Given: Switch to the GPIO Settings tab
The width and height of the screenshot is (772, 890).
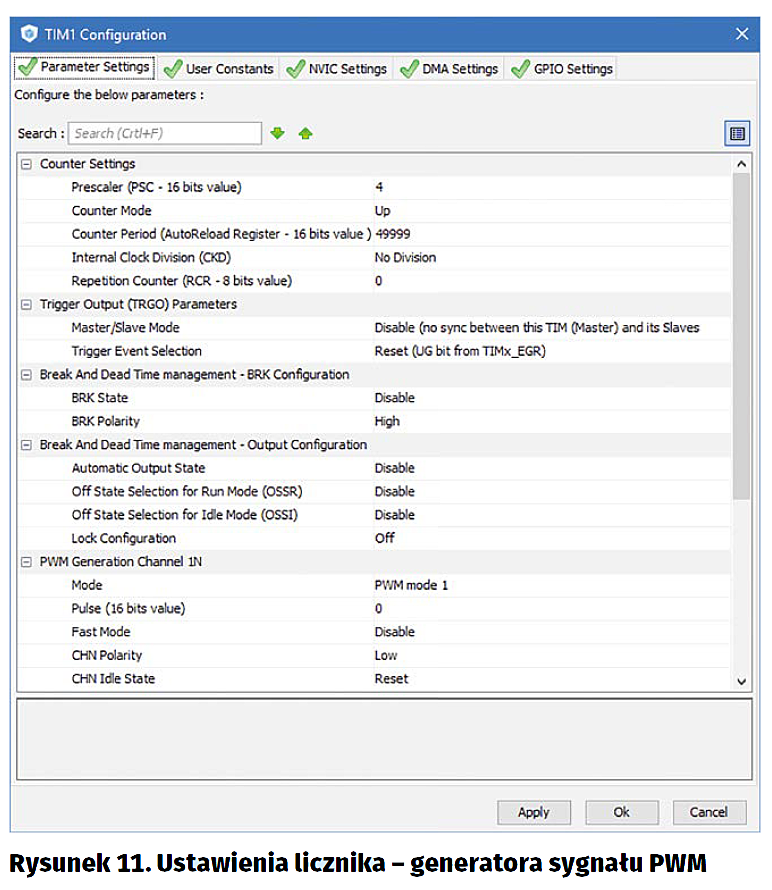Looking at the screenshot, I should point(562,69).
